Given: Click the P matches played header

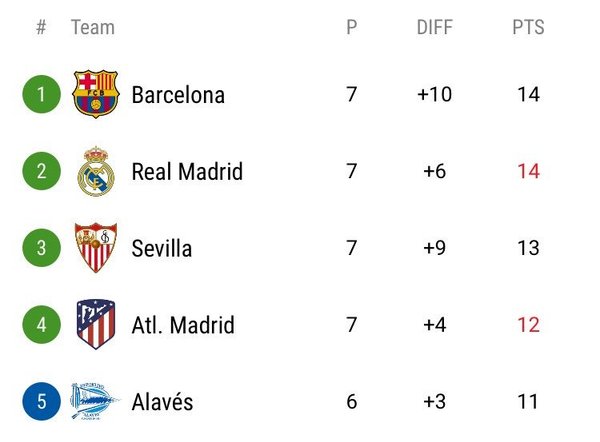Looking at the screenshot, I should pos(352,28).
